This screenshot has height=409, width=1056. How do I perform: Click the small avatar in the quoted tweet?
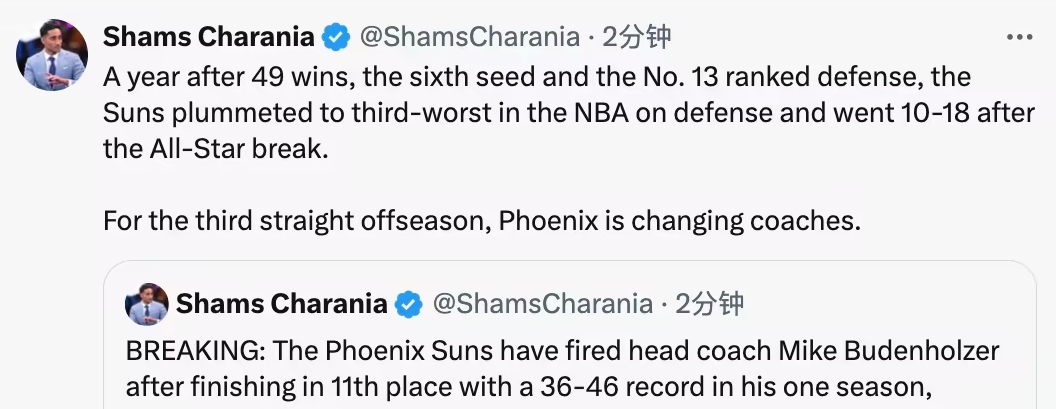(x=146, y=304)
